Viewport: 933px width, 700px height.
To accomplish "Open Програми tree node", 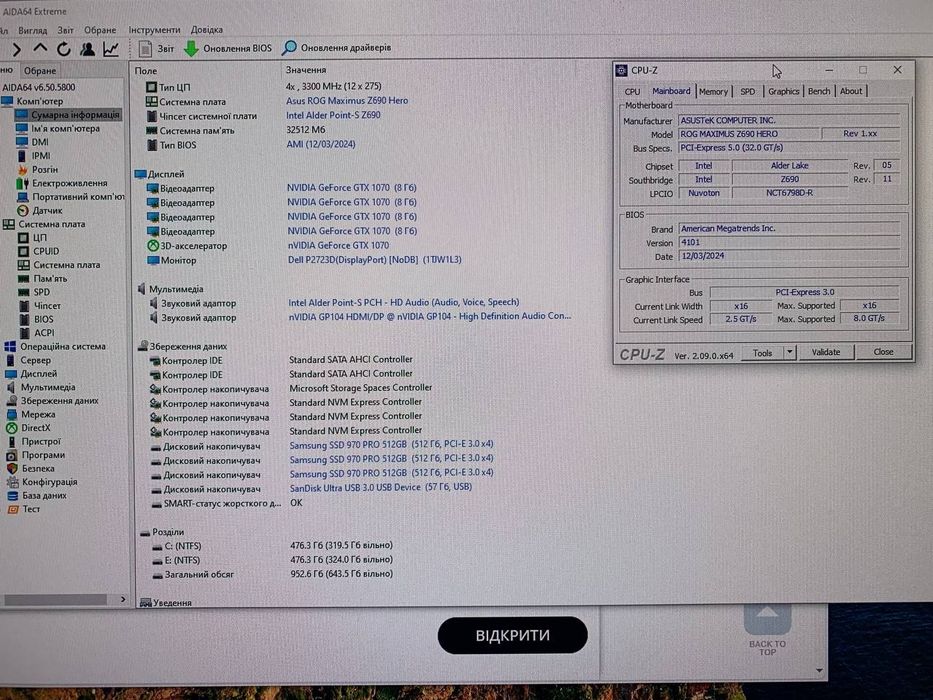I will click(35, 455).
